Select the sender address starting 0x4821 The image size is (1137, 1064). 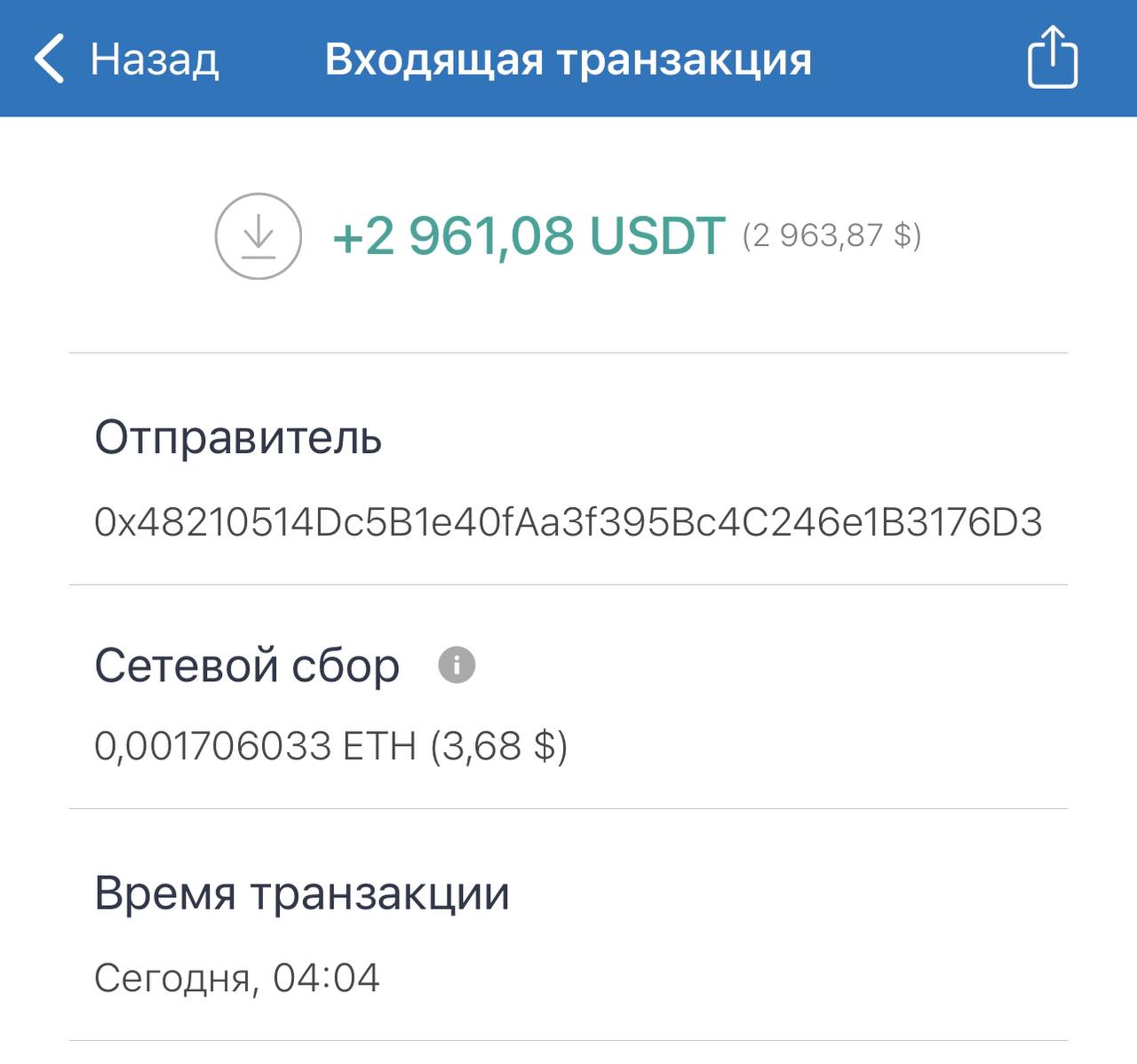click(x=568, y=522)
